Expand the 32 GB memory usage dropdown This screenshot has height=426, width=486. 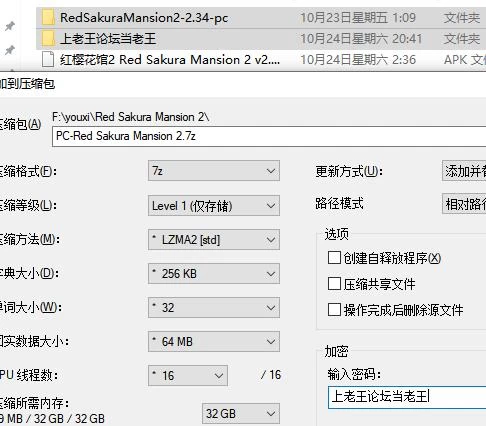coord(241,414)
